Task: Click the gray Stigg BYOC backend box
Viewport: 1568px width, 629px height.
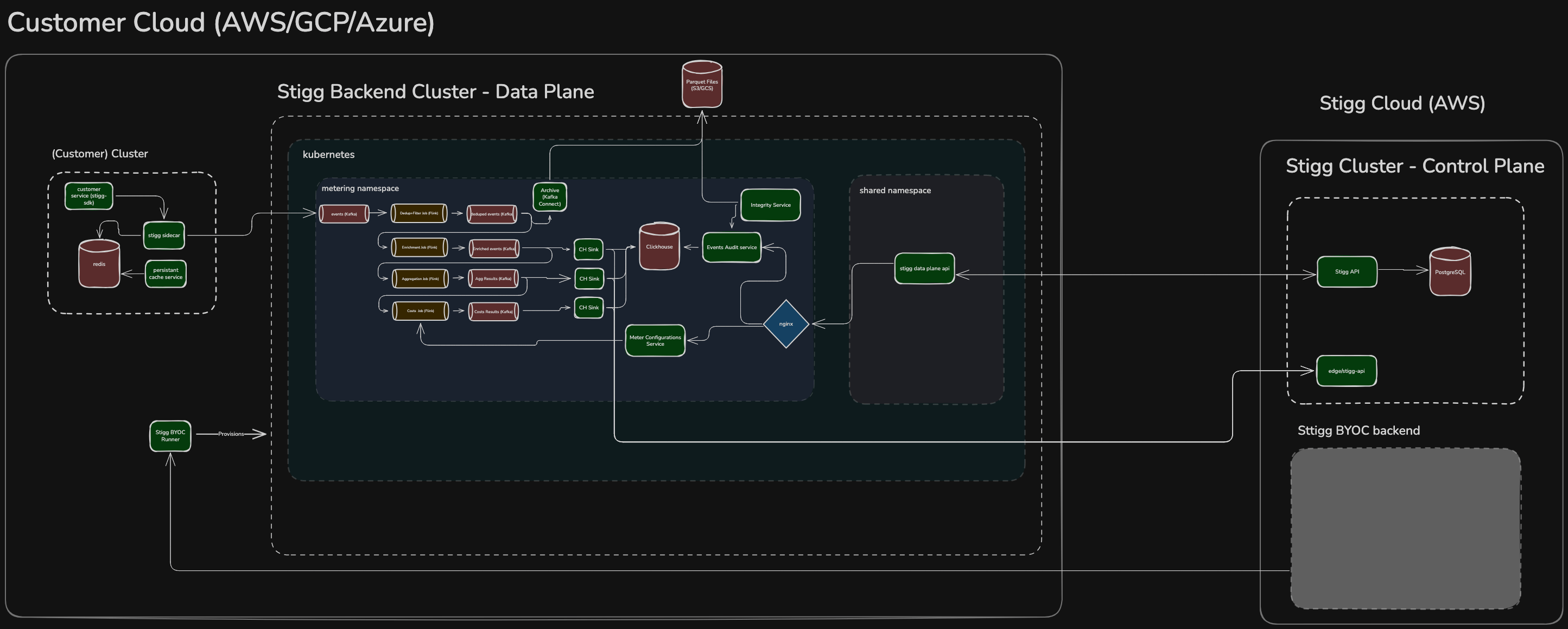Action: 1406,529
